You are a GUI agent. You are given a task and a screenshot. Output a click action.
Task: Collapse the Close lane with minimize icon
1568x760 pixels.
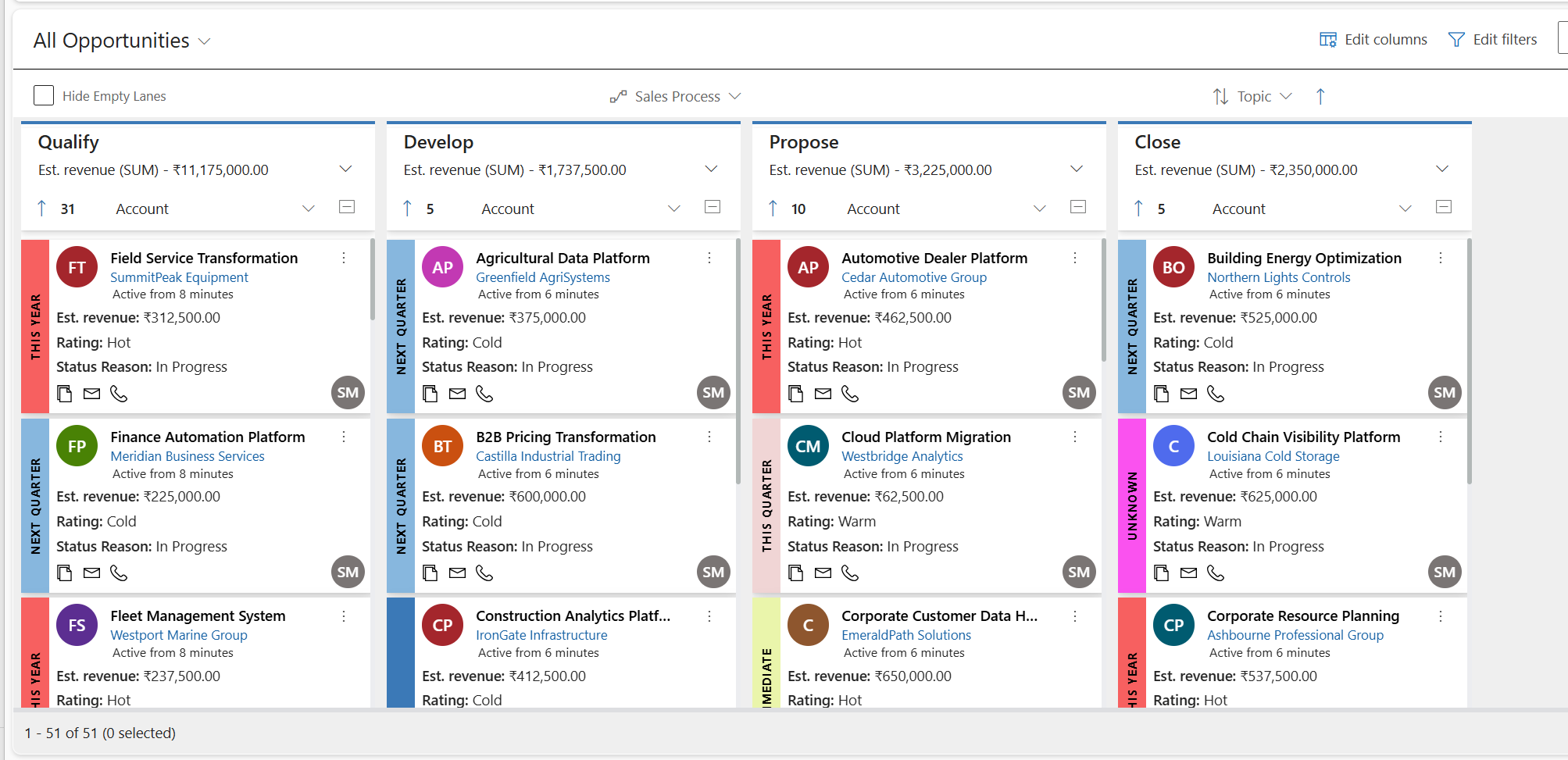point(1444,207)
